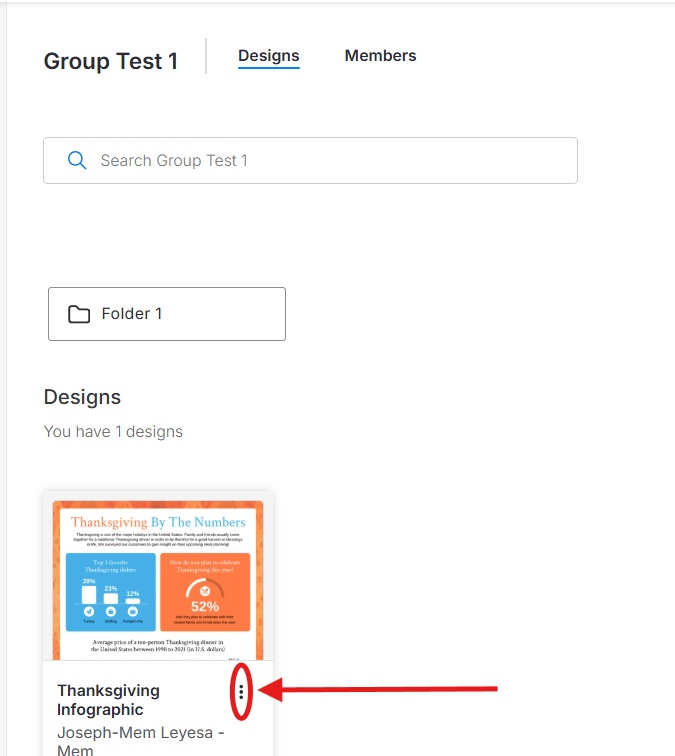The width and height of the screenshot is (675, 756).
Task: Open the three-dot menu on Thanksgiving Infographic
Action: [x=241, y=691]
